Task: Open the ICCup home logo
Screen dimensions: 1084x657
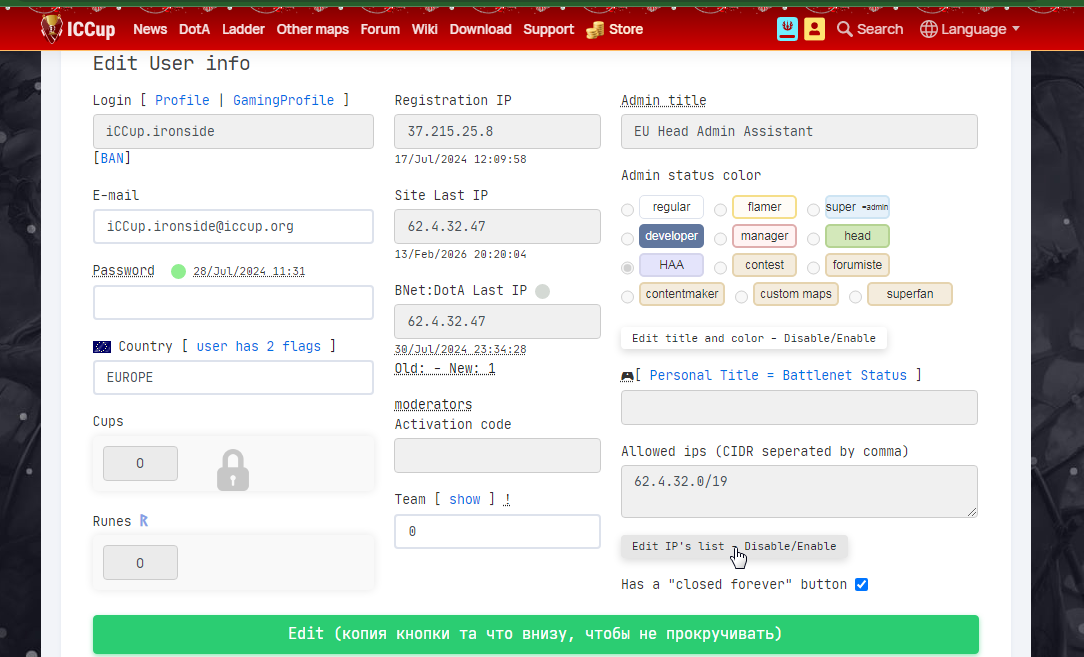Action: click(x=78, y=29)
